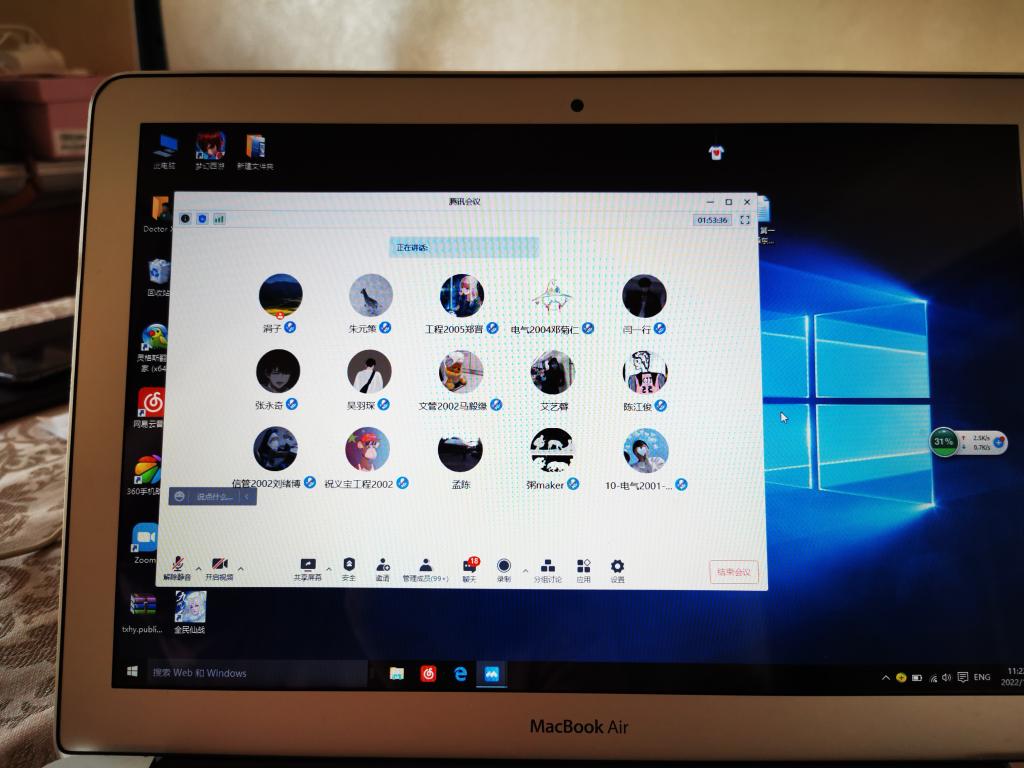Click mic icon next to 电气2004邓菊仁
The width and height of the screenshot is (1024, 768).
pyautogui.click(x=588, y=328)
